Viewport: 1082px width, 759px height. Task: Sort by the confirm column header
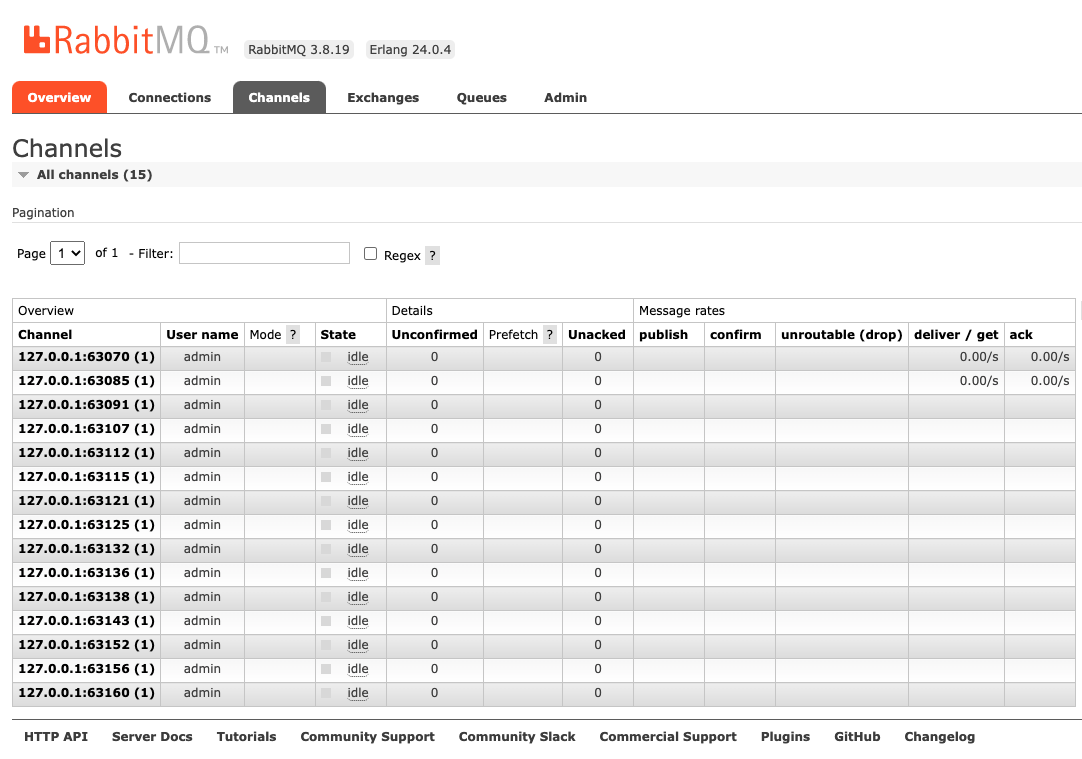coord(736,335)
